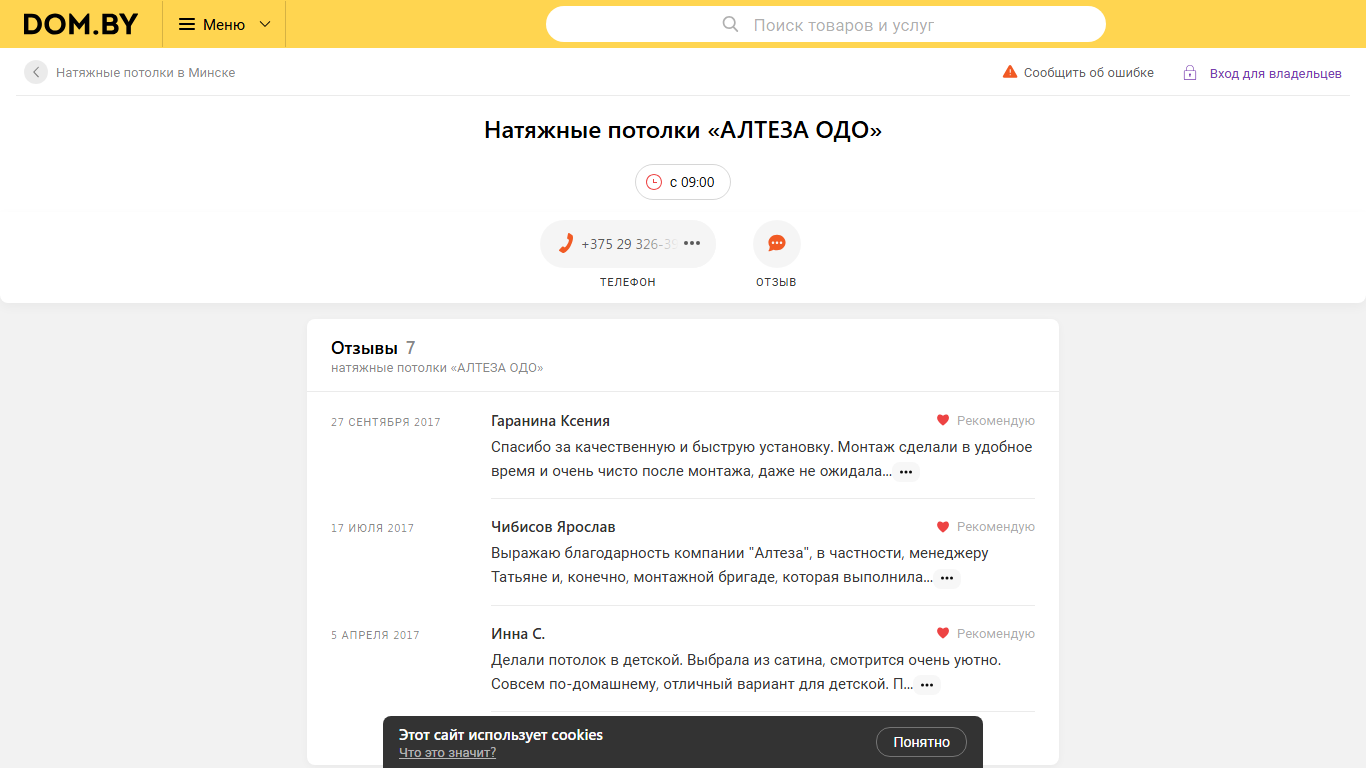Click the search magnifier icon
Screen dimensions: 1366x768
731,24
